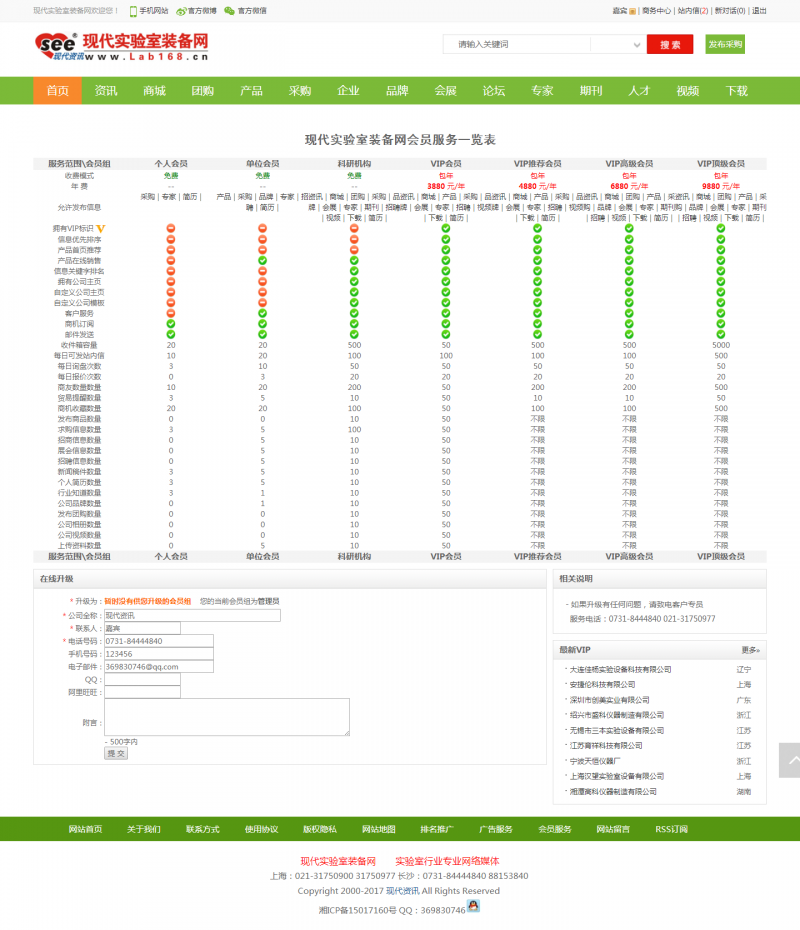Click the 官方微博 Weibo icon

tap(181, 11)
